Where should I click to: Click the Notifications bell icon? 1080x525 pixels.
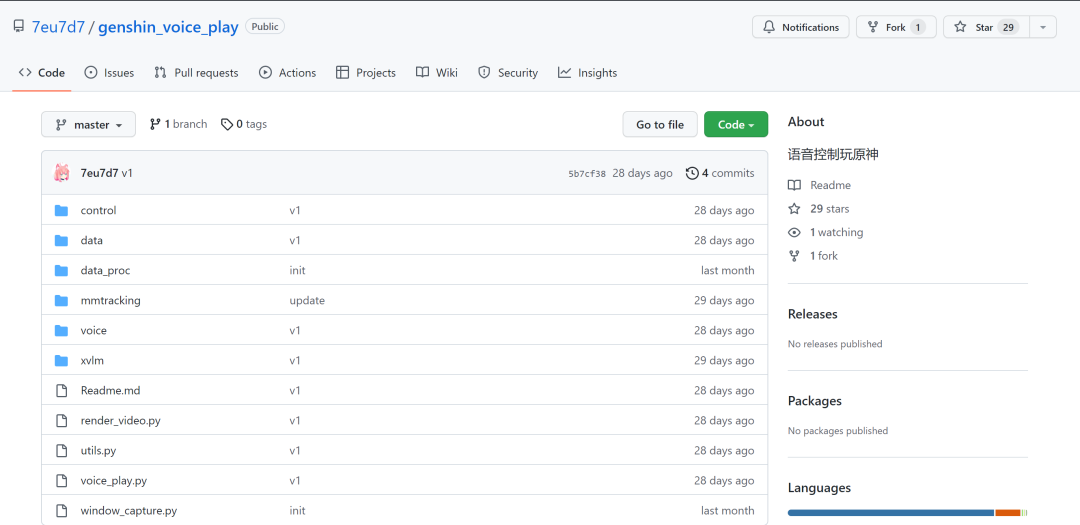click(769, 28)
